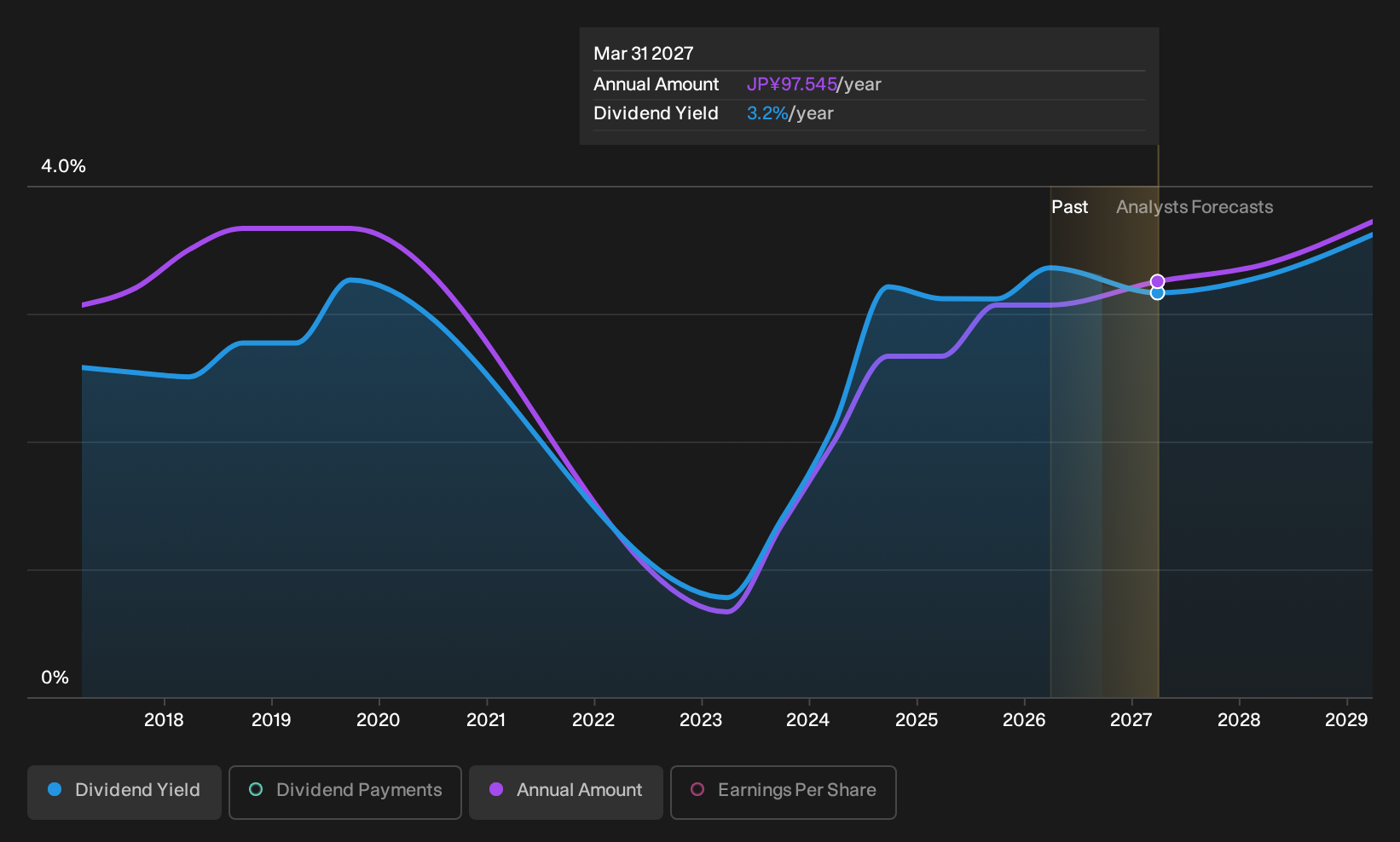The image size is (1400, 842).
Task: Click the 2028 x-axis label
Action: pyautogui.click(x=1239, y=720)
